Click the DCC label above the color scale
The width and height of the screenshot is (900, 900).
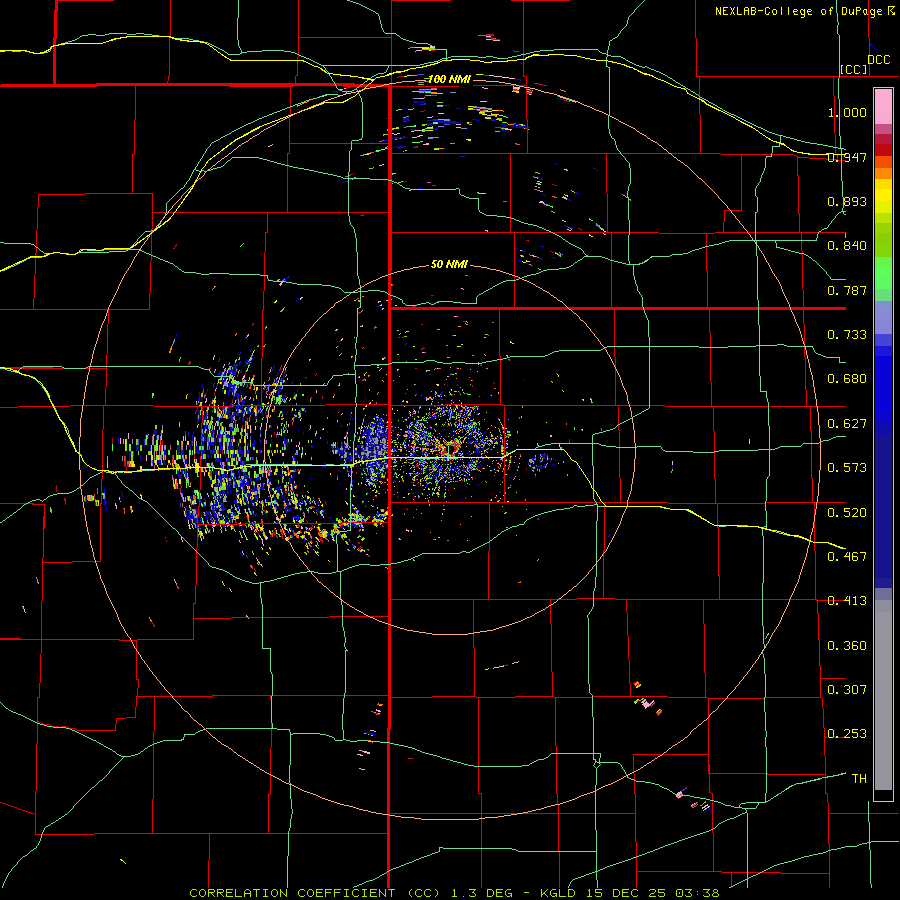pos(878,60)
